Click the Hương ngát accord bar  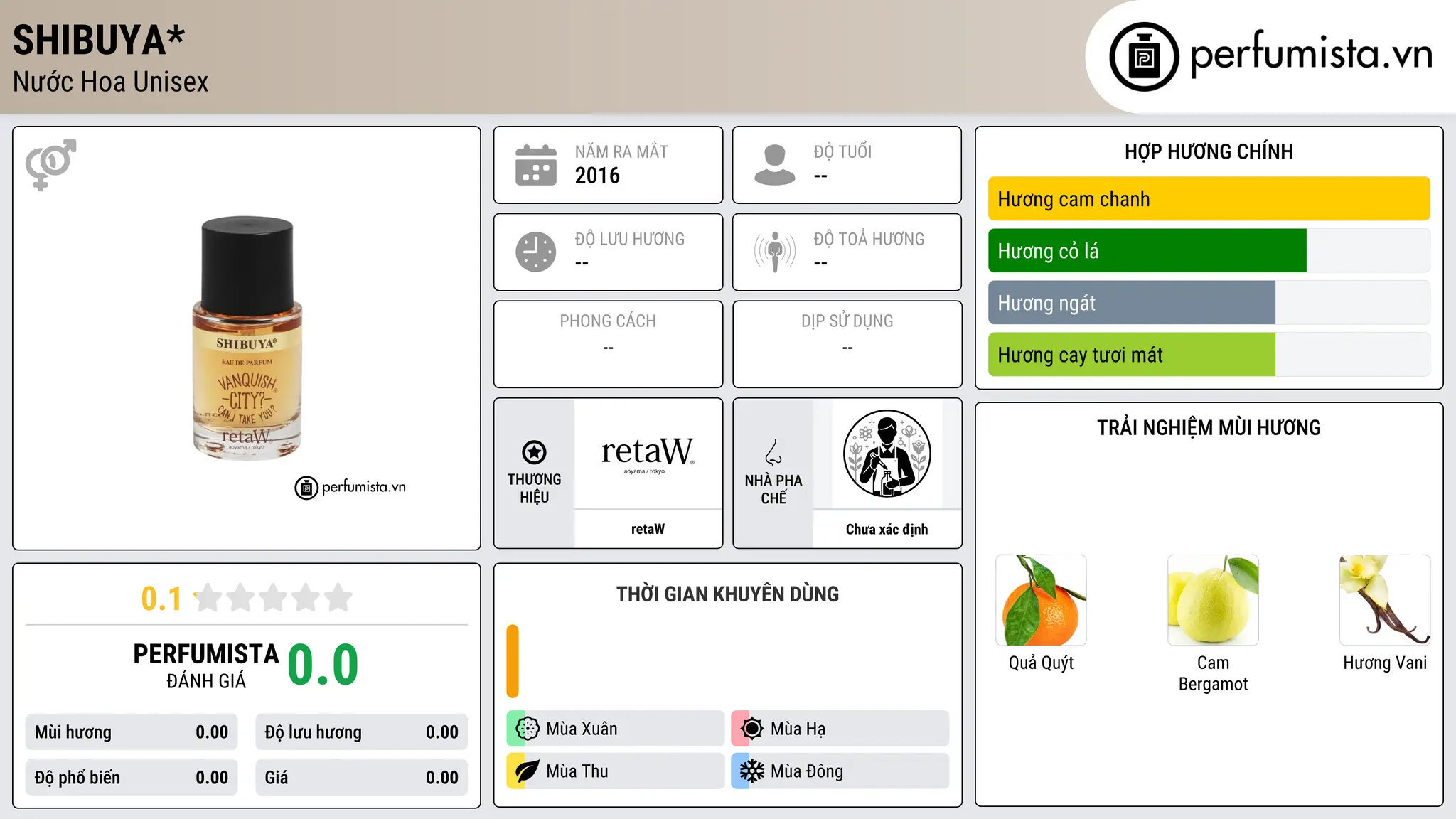(1209, 303)
